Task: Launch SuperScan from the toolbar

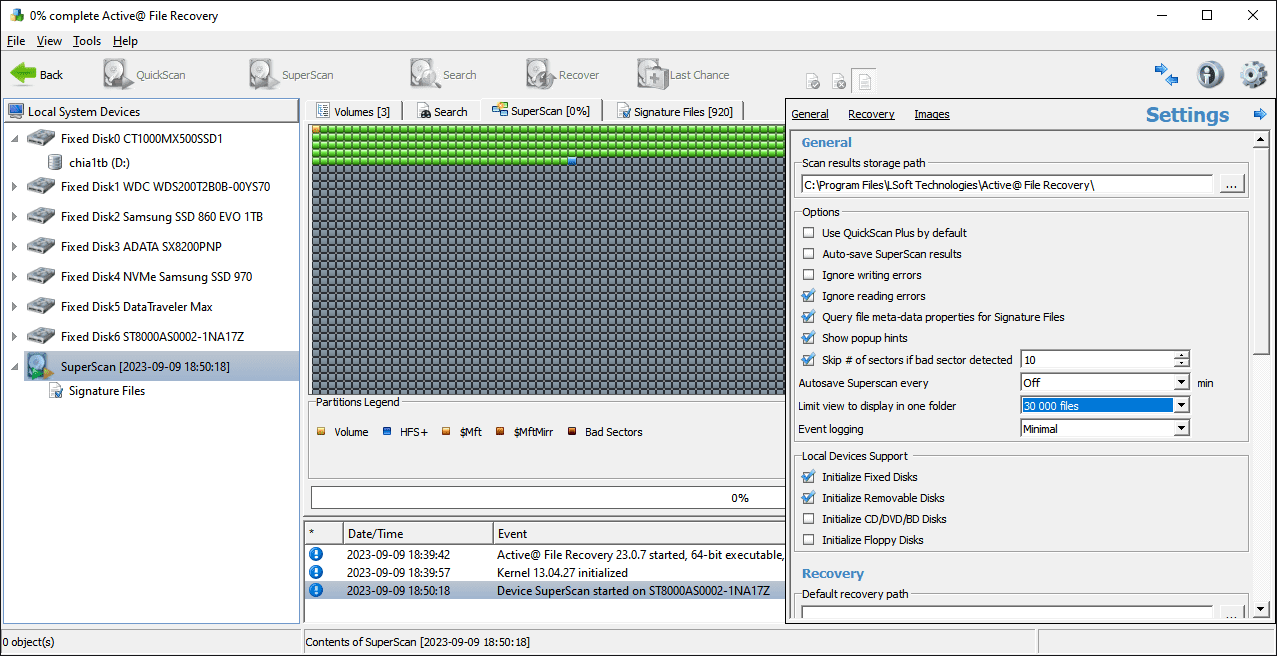Action: pos(292,75)
